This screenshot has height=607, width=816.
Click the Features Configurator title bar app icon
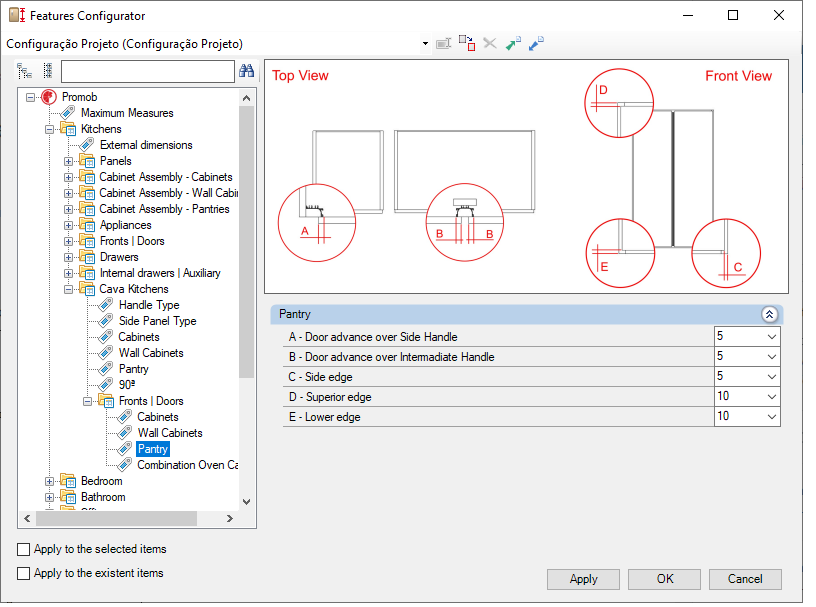pyautogui.click(x=17, y=15)
